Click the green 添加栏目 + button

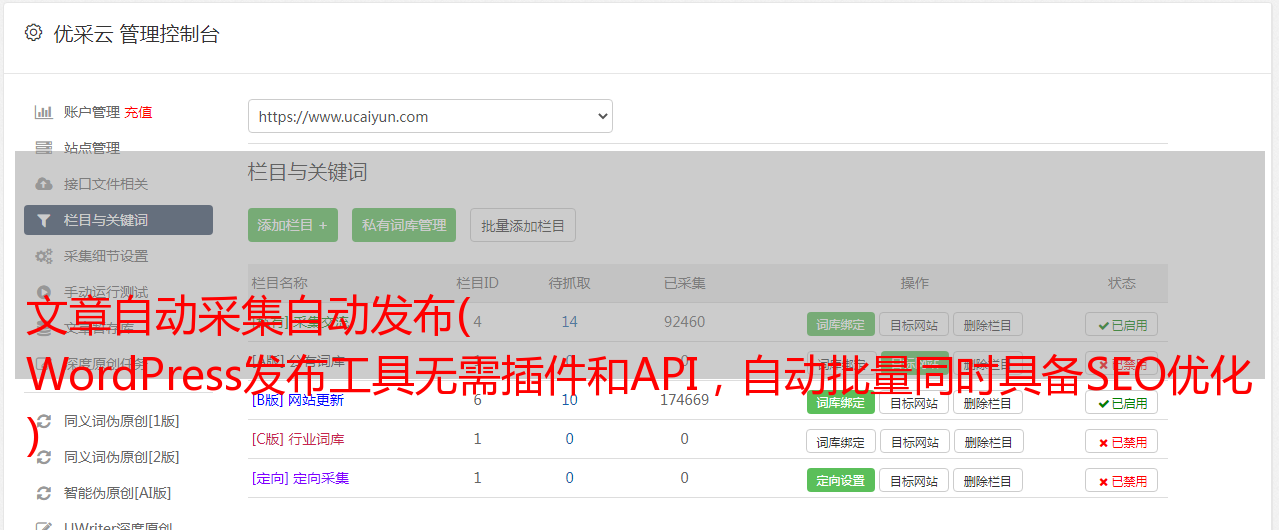tap(293, 225)
